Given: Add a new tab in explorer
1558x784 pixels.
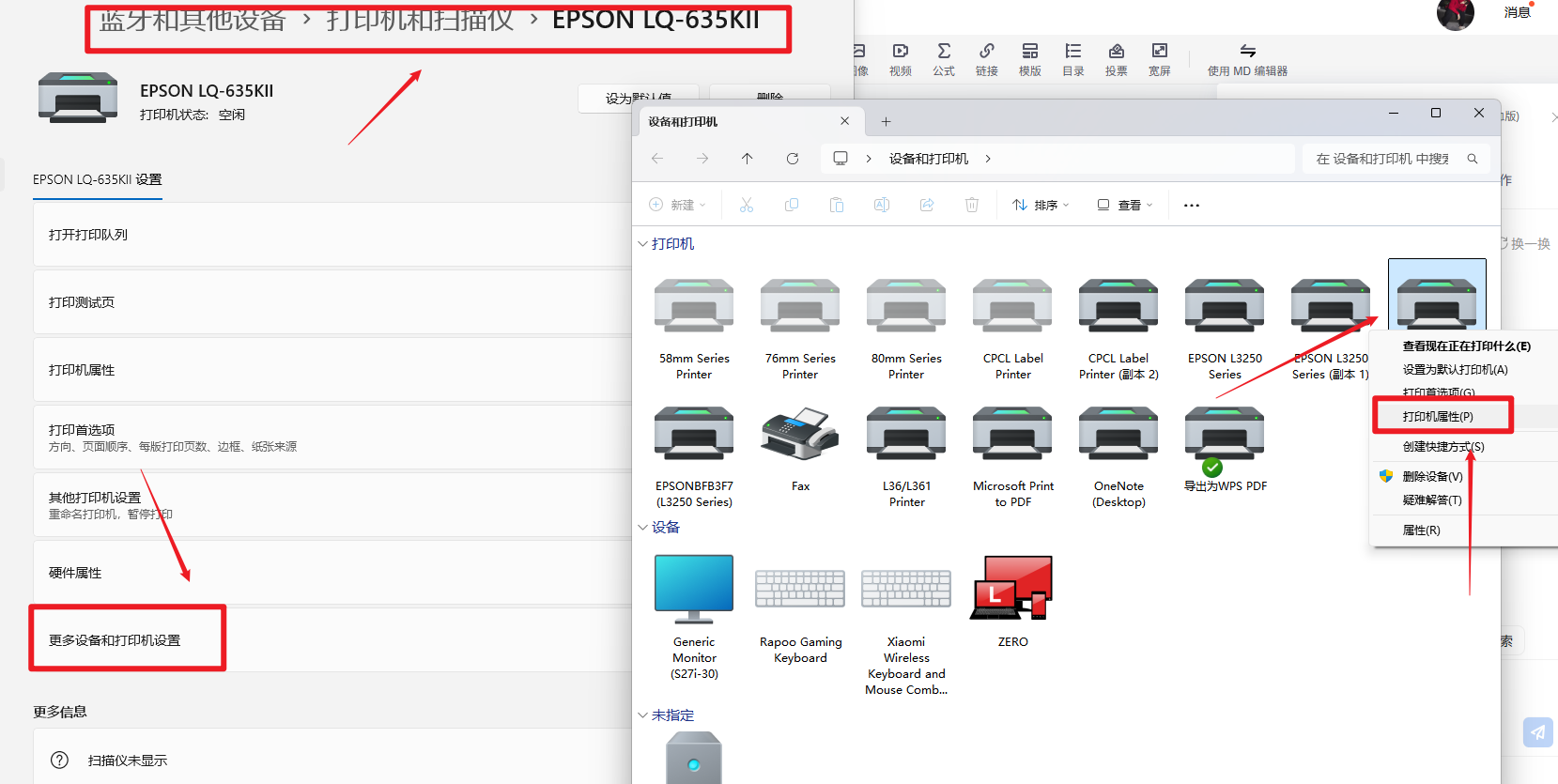Looking at the screenshot, I should pyautogui.click(x=886, y=122).
